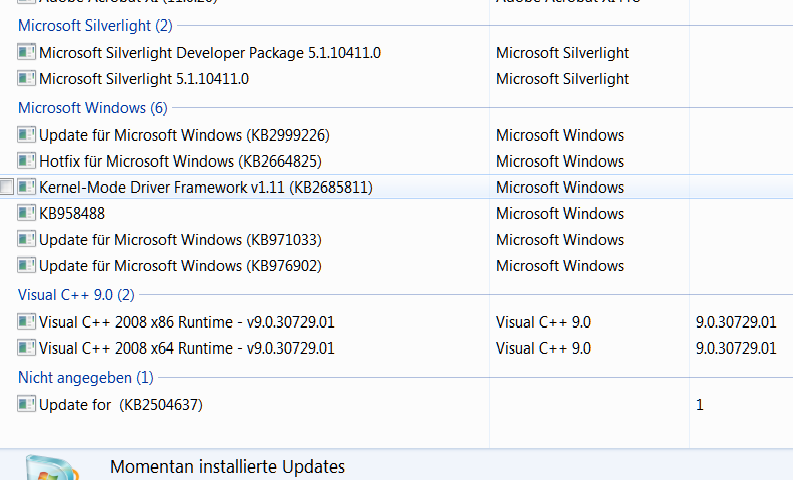Select the Kernel-Mode Driver Framework v1.11 row
The height and width of the screenshot is (484, 793).
205,187
